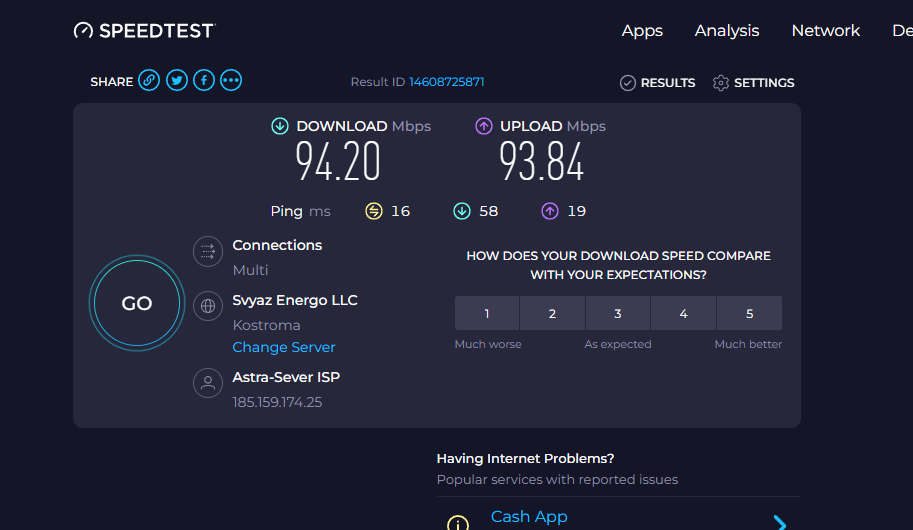Open the Analysis menu

[727, 30]
